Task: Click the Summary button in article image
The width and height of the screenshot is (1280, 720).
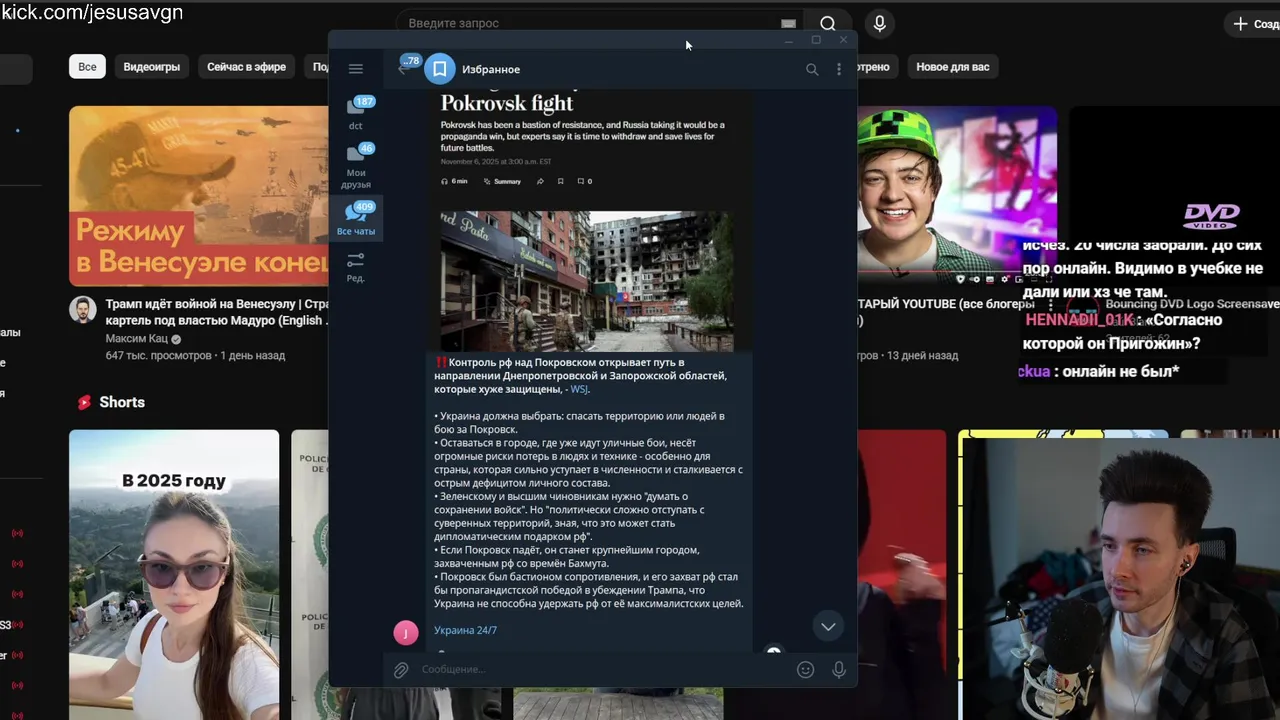Action: [502, 181]
